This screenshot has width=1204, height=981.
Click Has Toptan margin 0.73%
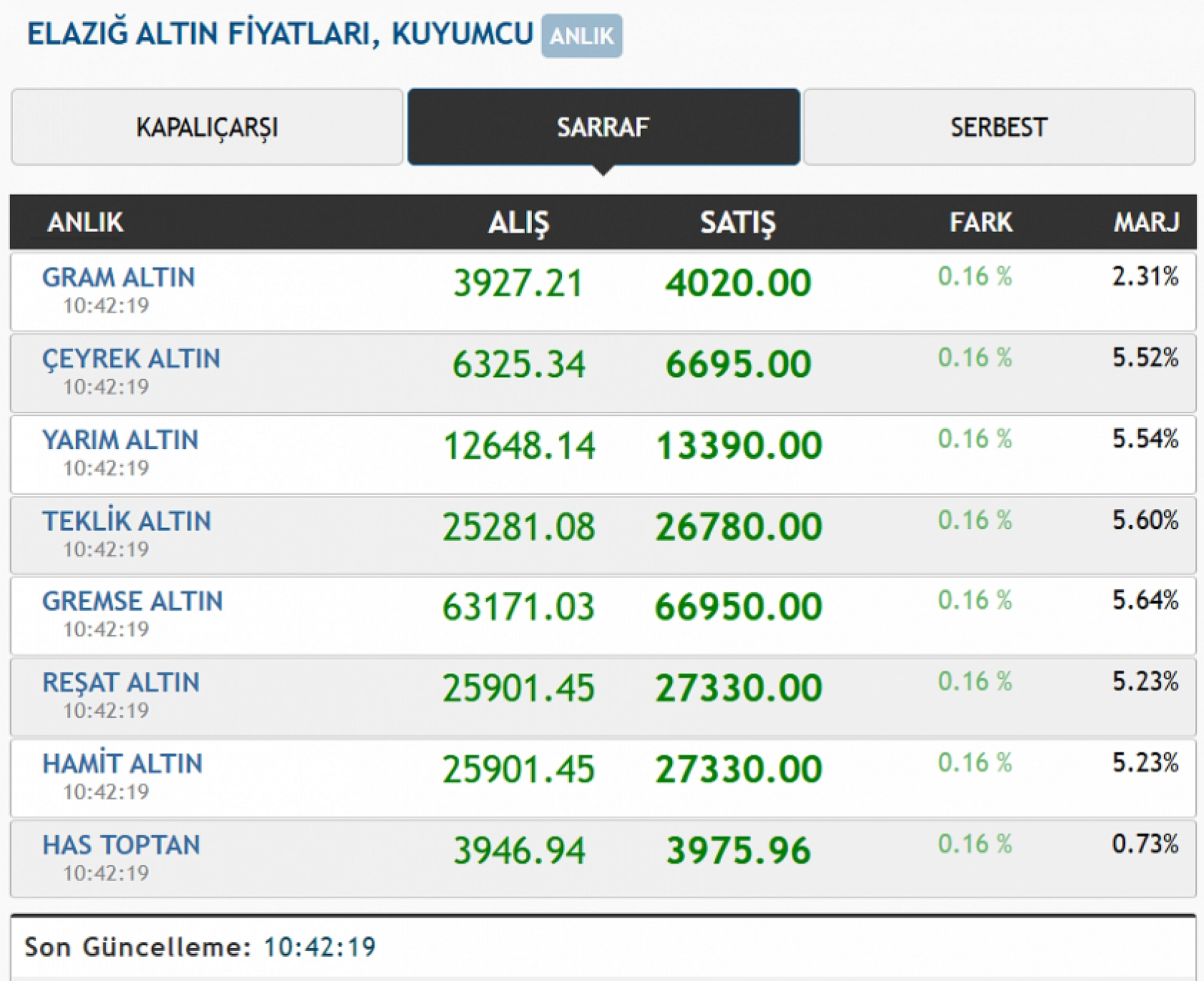coord(1145,844)
